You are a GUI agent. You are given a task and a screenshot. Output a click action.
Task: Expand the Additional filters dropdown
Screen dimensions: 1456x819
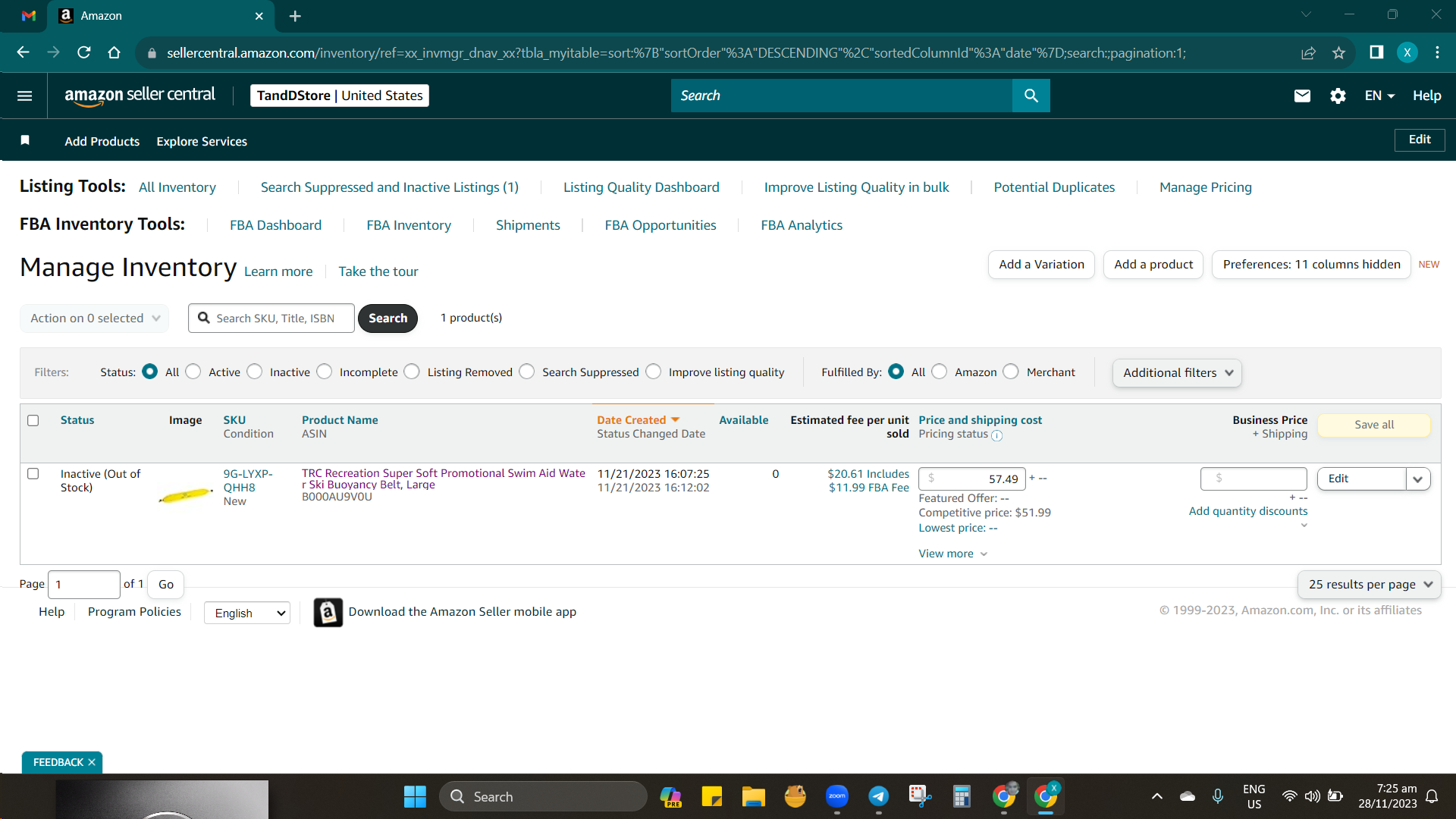[x=1177, y=372]
